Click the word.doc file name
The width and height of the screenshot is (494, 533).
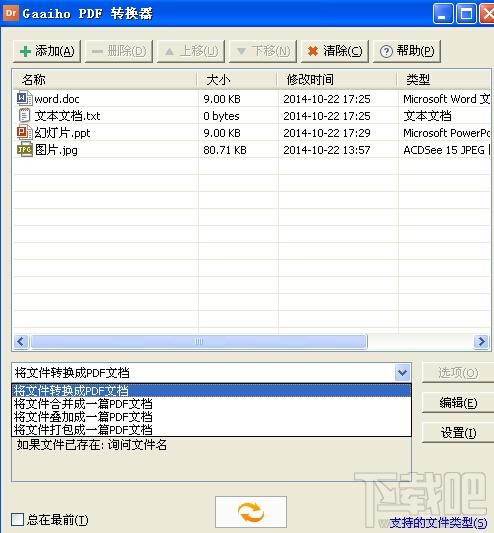click(57, 99)
